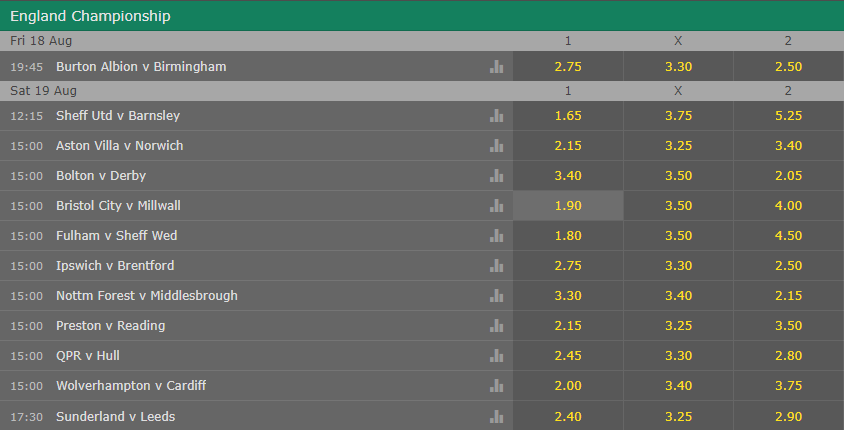
Task: Select Barnsley away win odds 5.25
Action: (x=789, y=116)
